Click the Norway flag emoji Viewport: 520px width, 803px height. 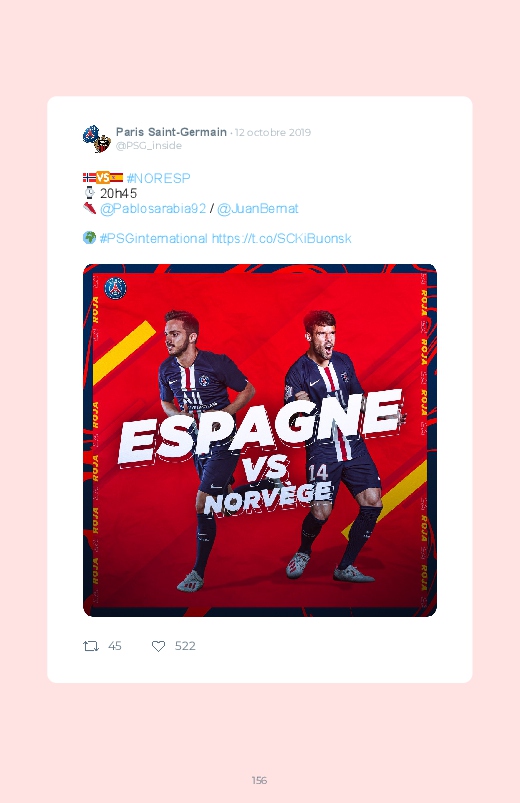(x=89, y=178)
